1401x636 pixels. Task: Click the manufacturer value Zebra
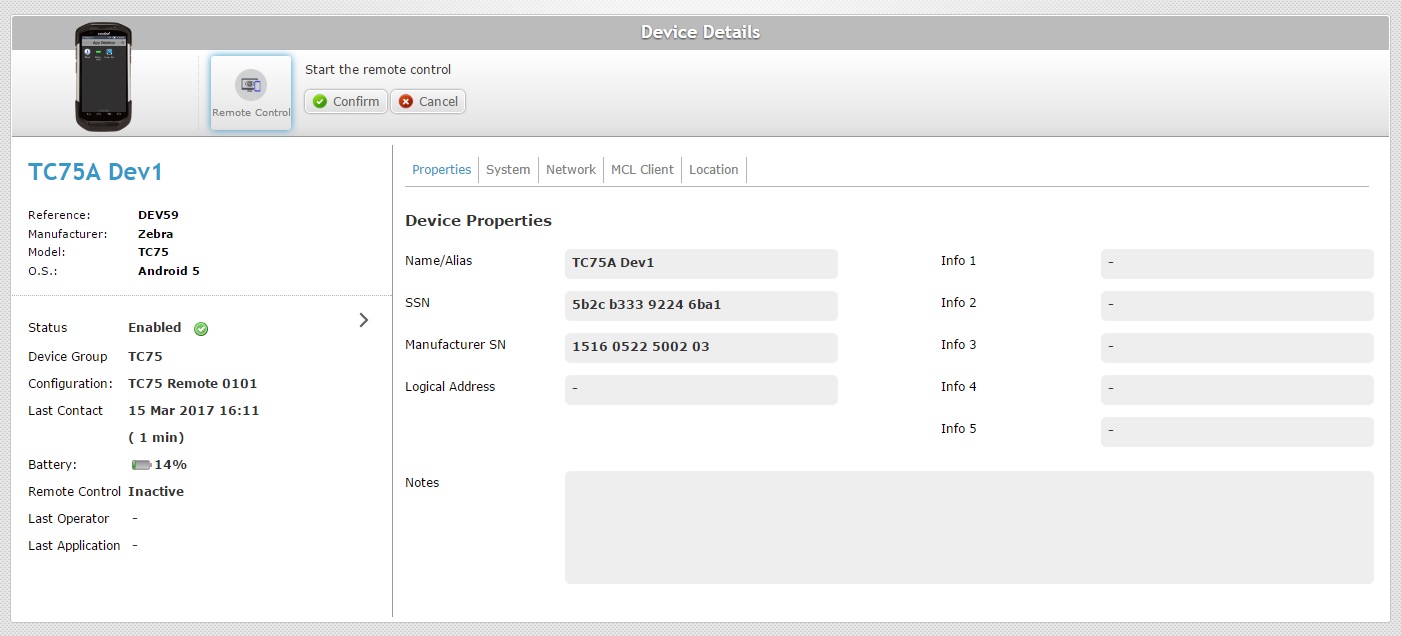(155, 234)
